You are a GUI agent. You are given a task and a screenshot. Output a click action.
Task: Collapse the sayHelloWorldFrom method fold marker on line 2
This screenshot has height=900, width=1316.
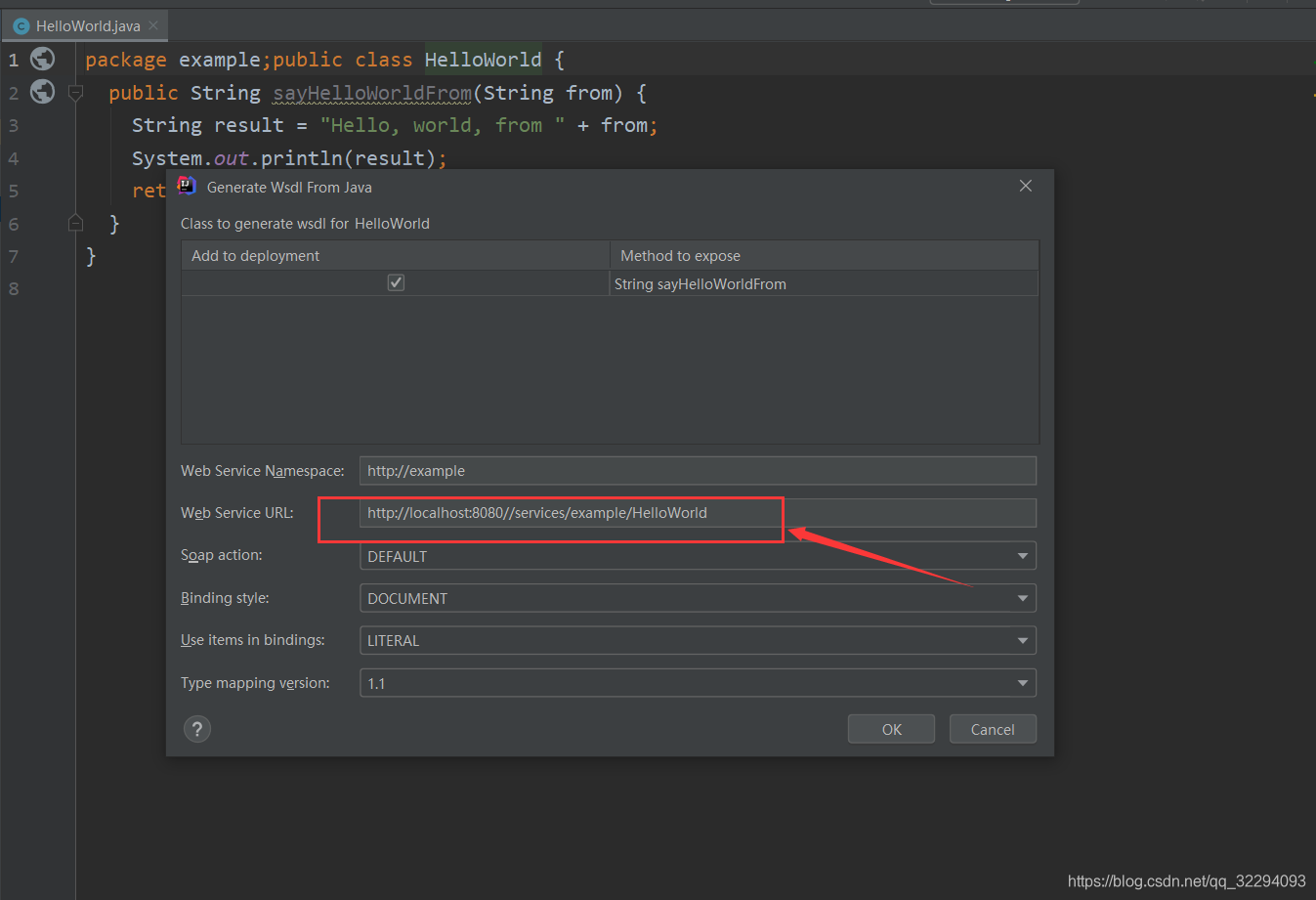click(x=75, y=93)
